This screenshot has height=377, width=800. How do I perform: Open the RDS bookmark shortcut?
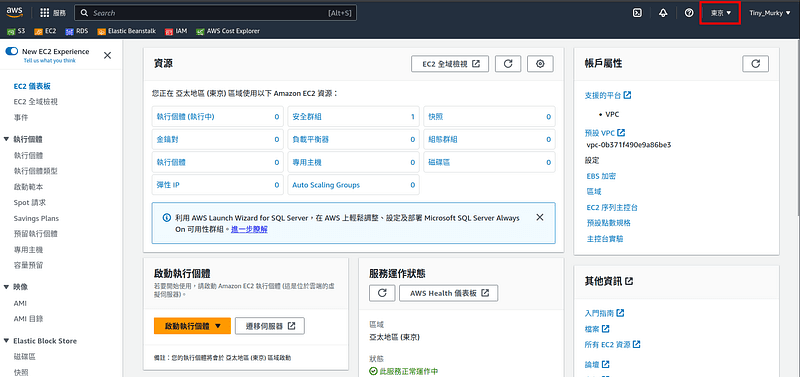[77, 31]
